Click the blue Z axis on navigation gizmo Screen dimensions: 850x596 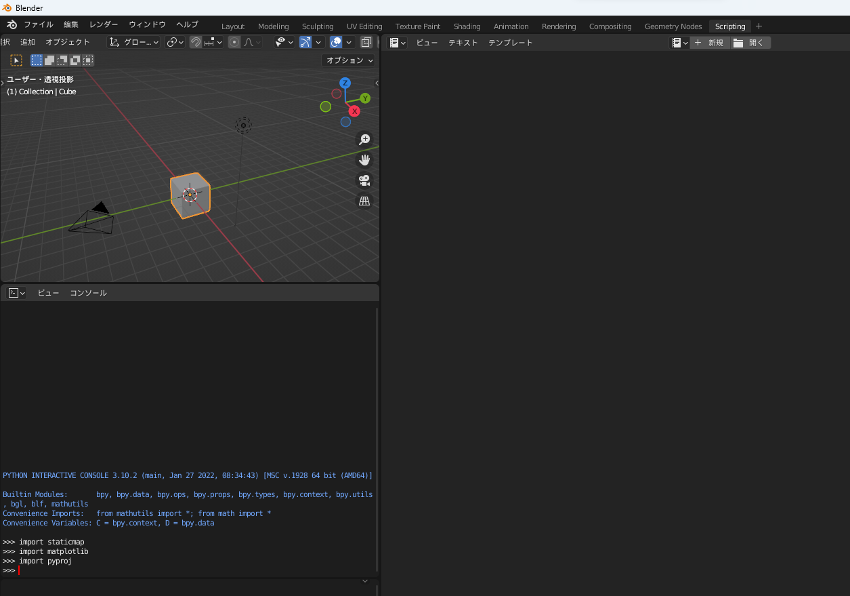tap(344, 82)
